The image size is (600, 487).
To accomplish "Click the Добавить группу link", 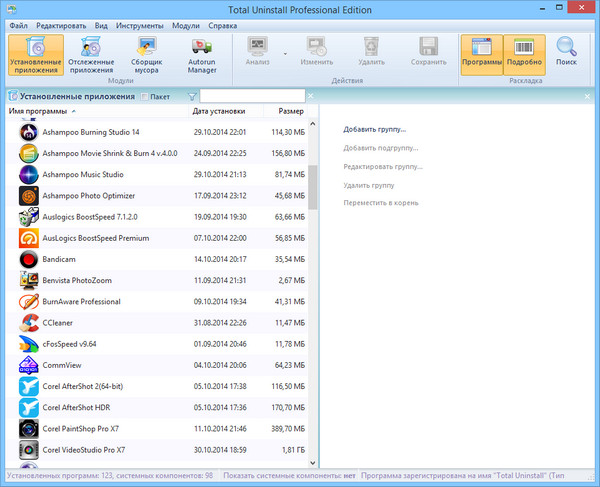I will pyautogui.click(x=374, y=130).
